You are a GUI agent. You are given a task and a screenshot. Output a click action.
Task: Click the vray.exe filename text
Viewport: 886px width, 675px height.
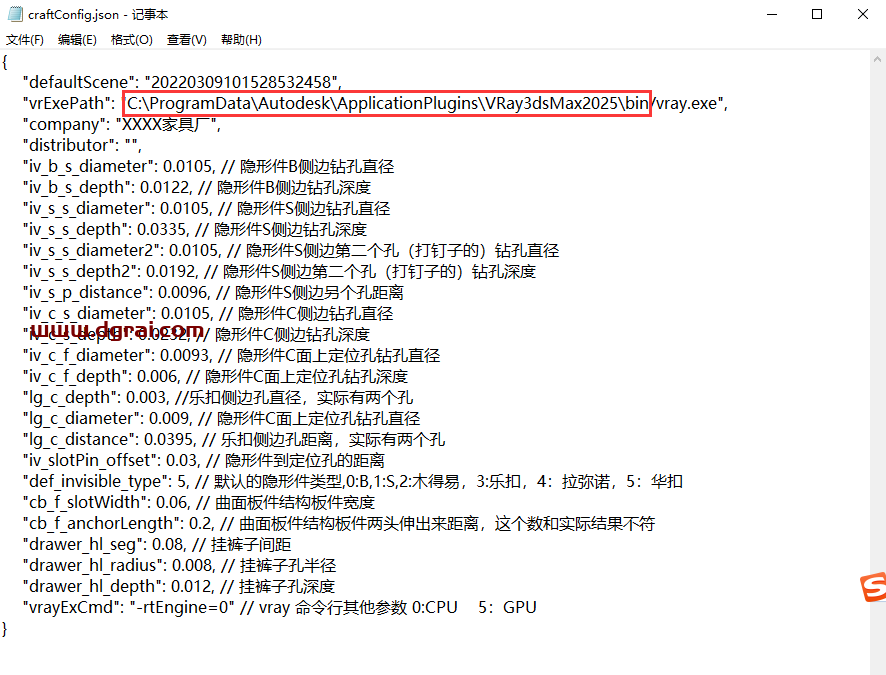click(x=687, y=103)
